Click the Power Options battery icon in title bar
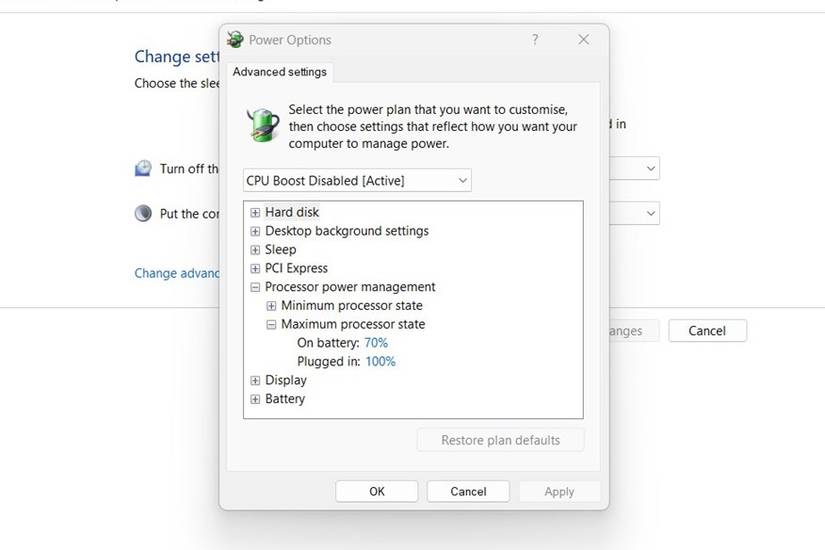The height and width of the screenshot is (550, 825). click(235, 39)
